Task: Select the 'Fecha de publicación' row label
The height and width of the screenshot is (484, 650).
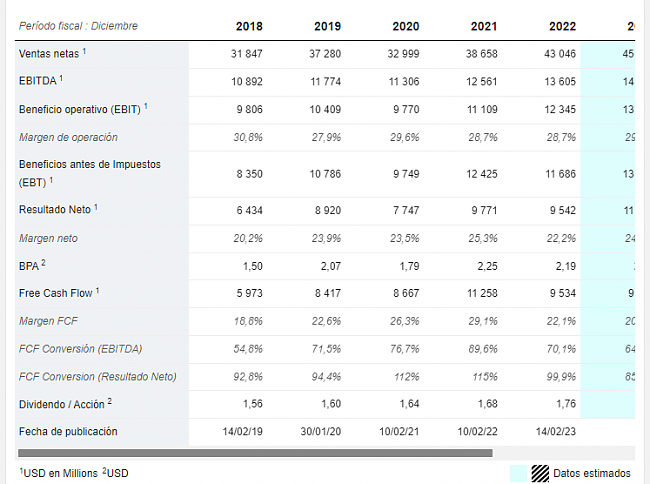Action: point(68,432)
